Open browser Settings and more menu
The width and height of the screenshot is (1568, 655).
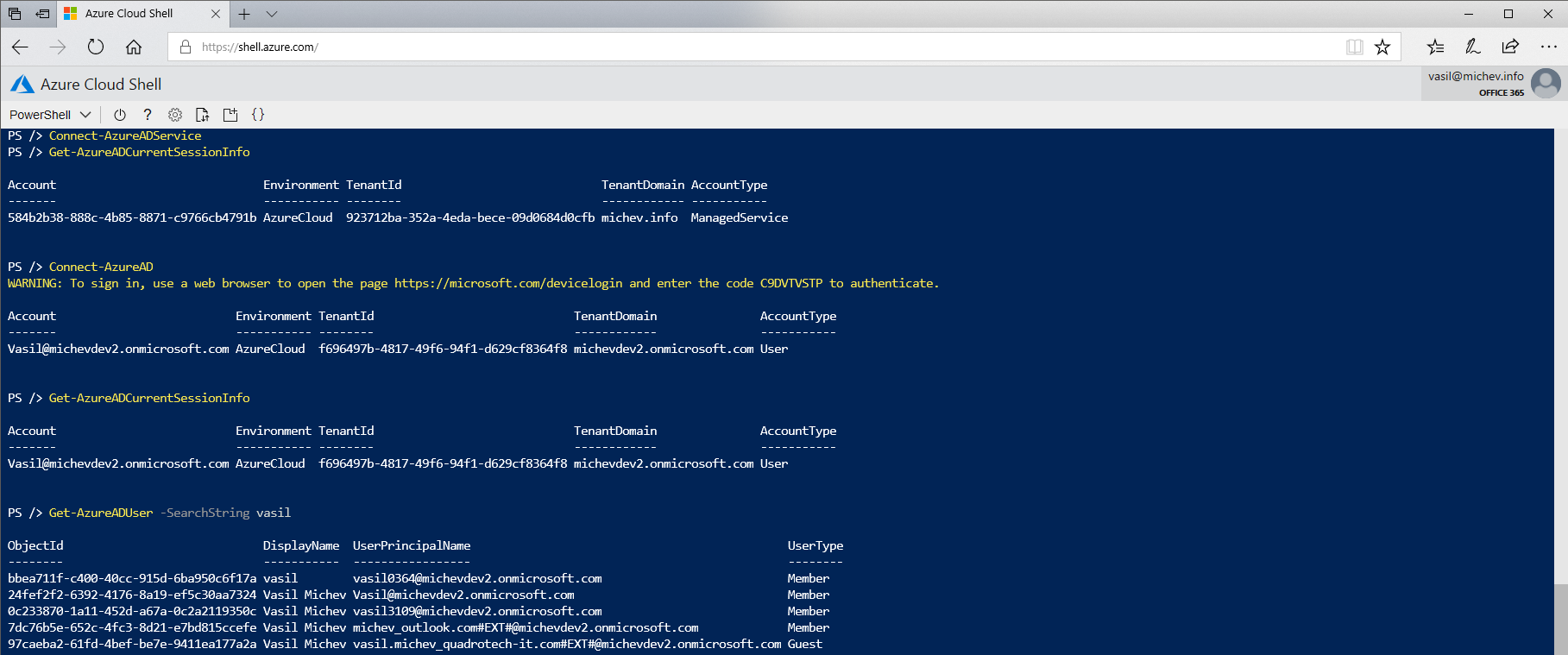pos(1548,47)
